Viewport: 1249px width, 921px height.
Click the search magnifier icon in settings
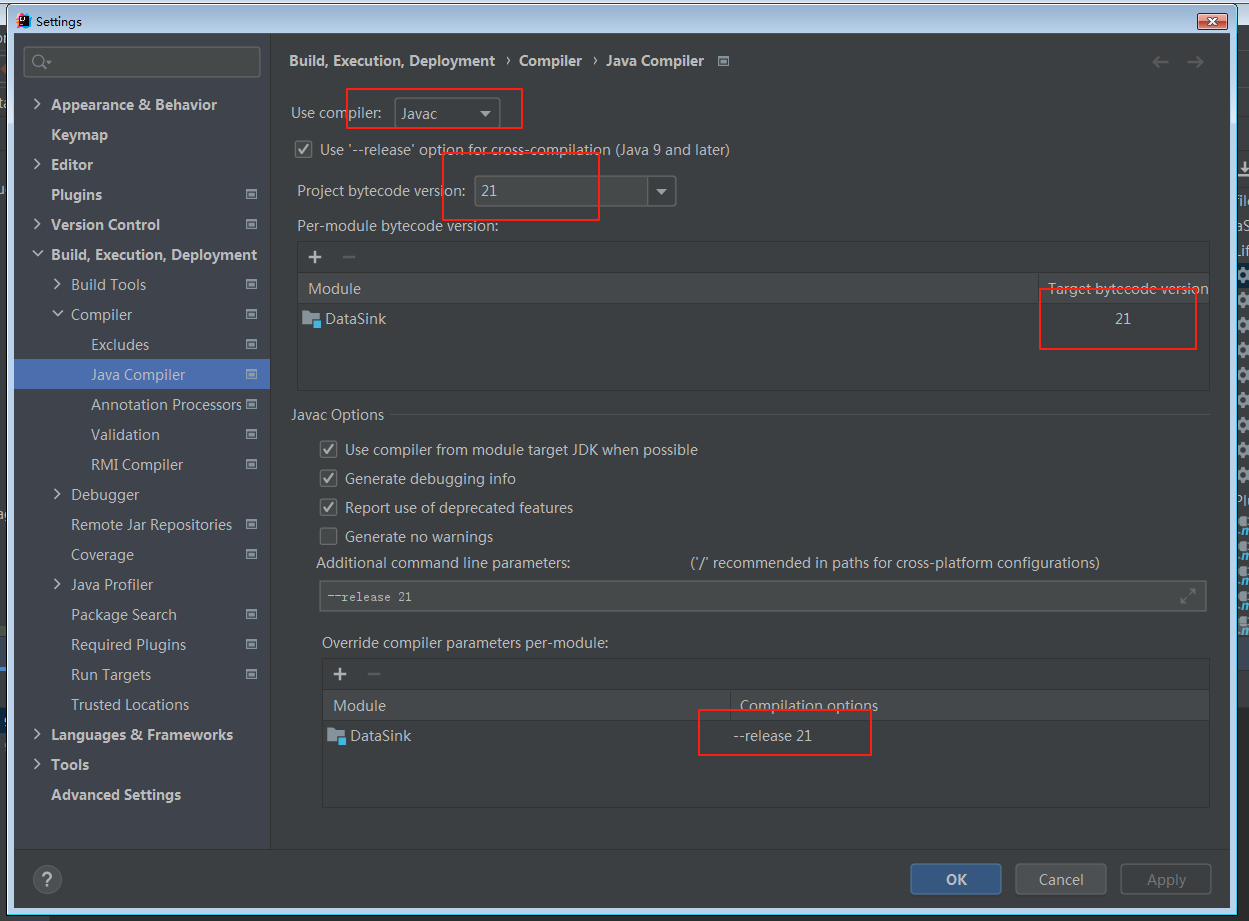coord(40,62)
